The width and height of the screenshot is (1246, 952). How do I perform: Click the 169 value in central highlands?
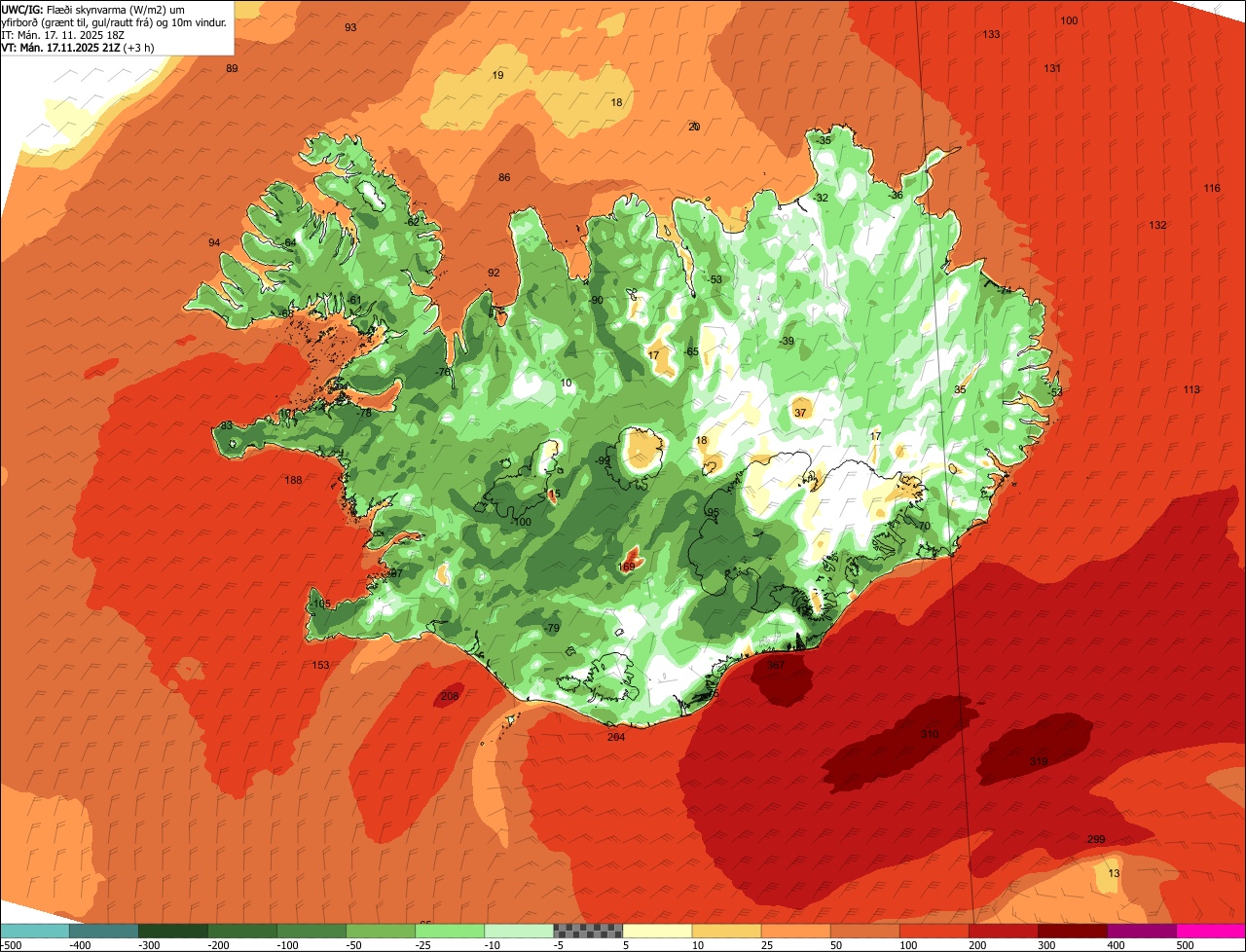click(627, 567)
